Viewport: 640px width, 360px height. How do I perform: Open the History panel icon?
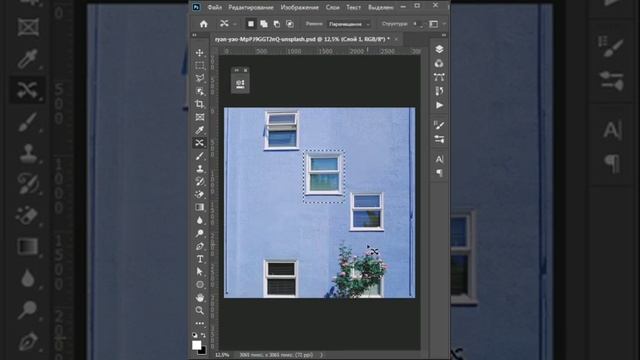pyautogui.click(x=439, y=91)
